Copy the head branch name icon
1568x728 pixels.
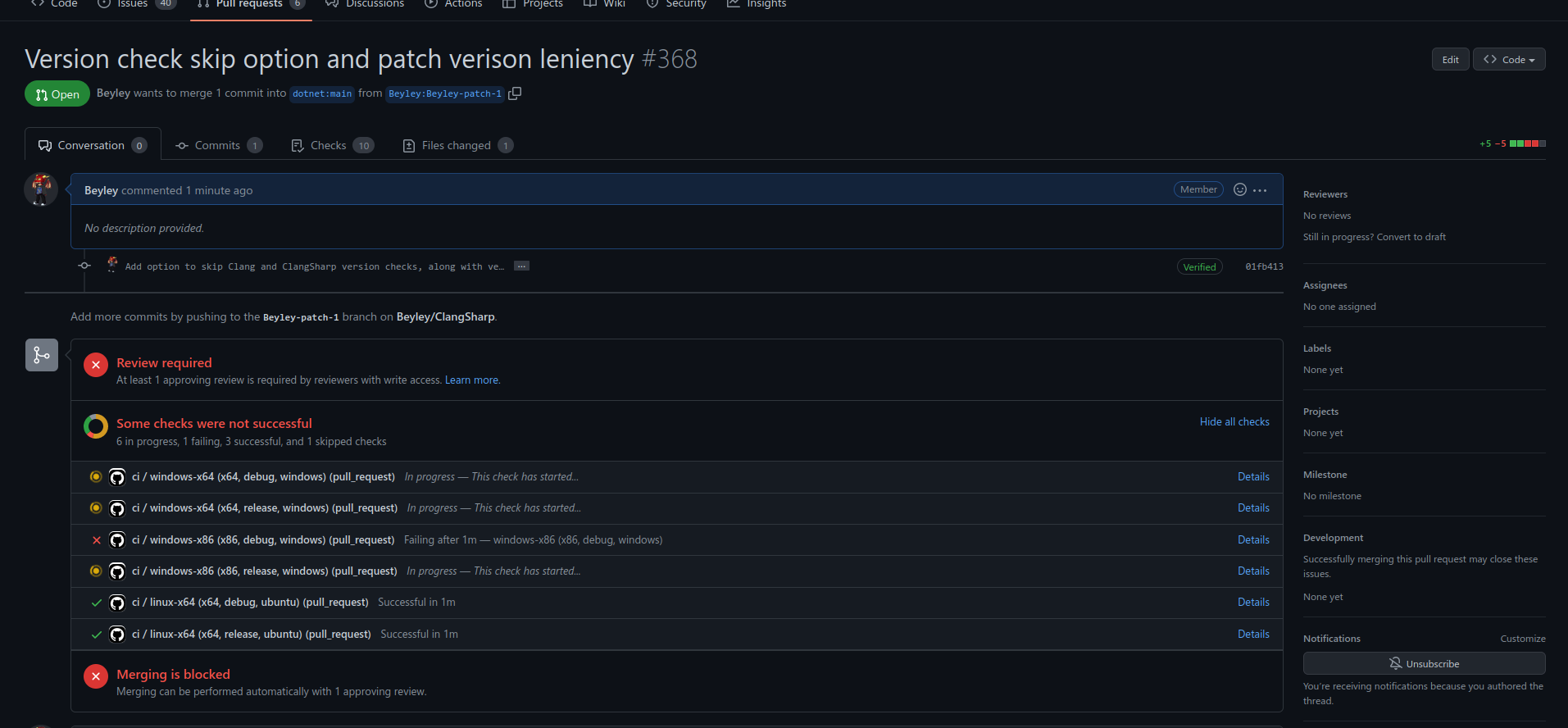pos(515,93)
